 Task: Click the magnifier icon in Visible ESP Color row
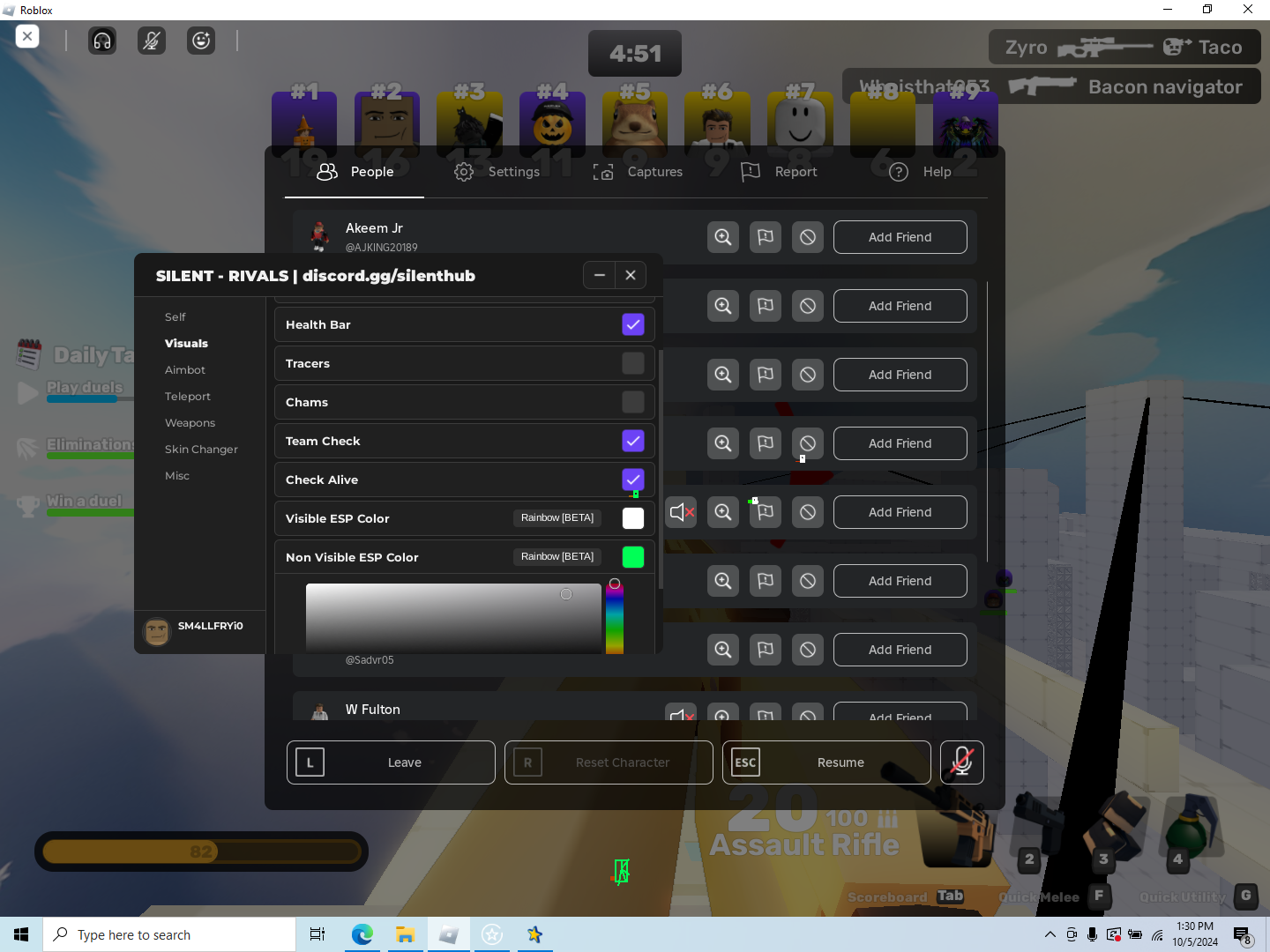tap(723, 512)
